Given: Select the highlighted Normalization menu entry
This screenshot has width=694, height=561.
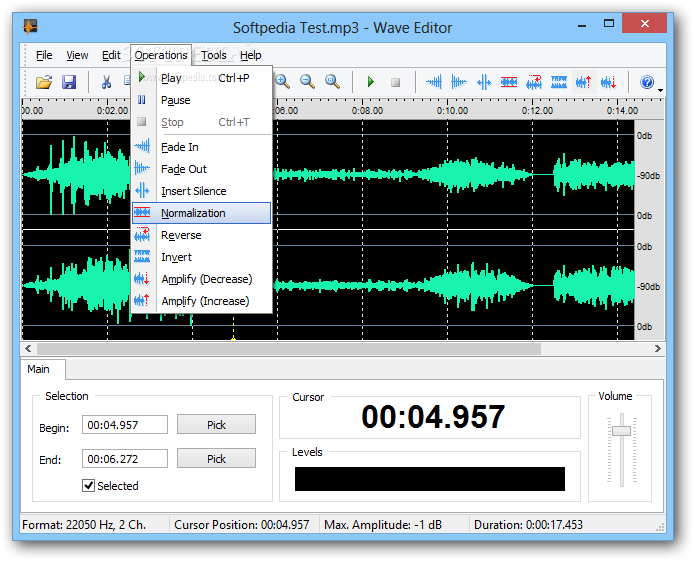Looking at the screenshot, I should (201, 213).
